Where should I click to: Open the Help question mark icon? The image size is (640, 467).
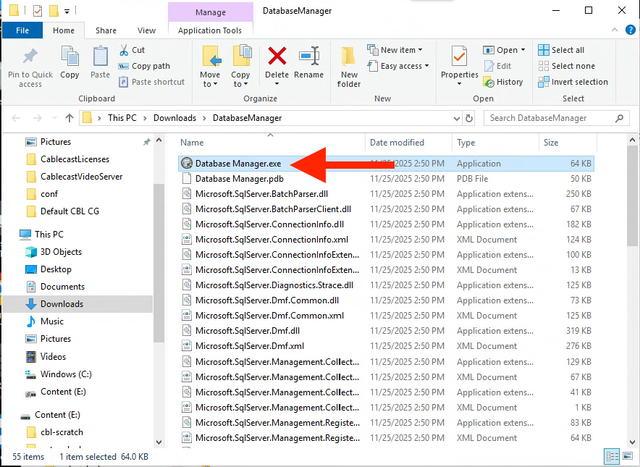(x=630, y=30)
